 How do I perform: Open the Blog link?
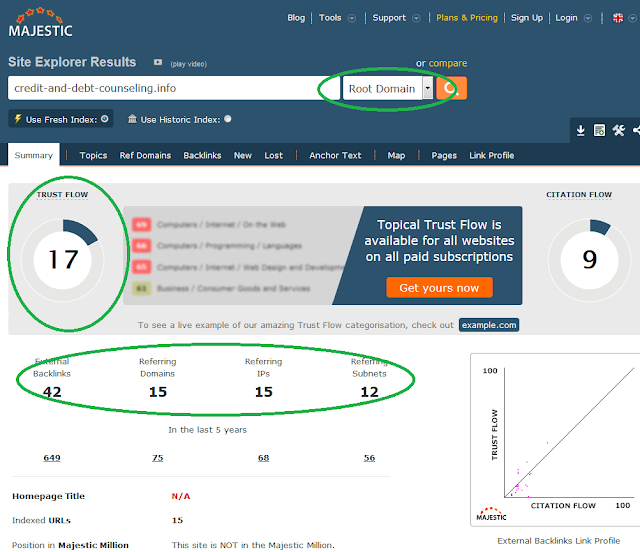pos(296,18)
